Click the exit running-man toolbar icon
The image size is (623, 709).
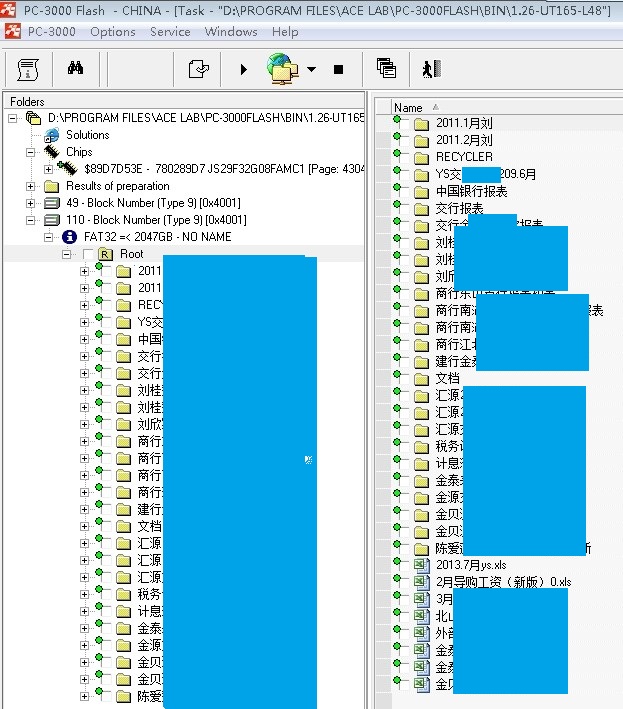(432, 69)
